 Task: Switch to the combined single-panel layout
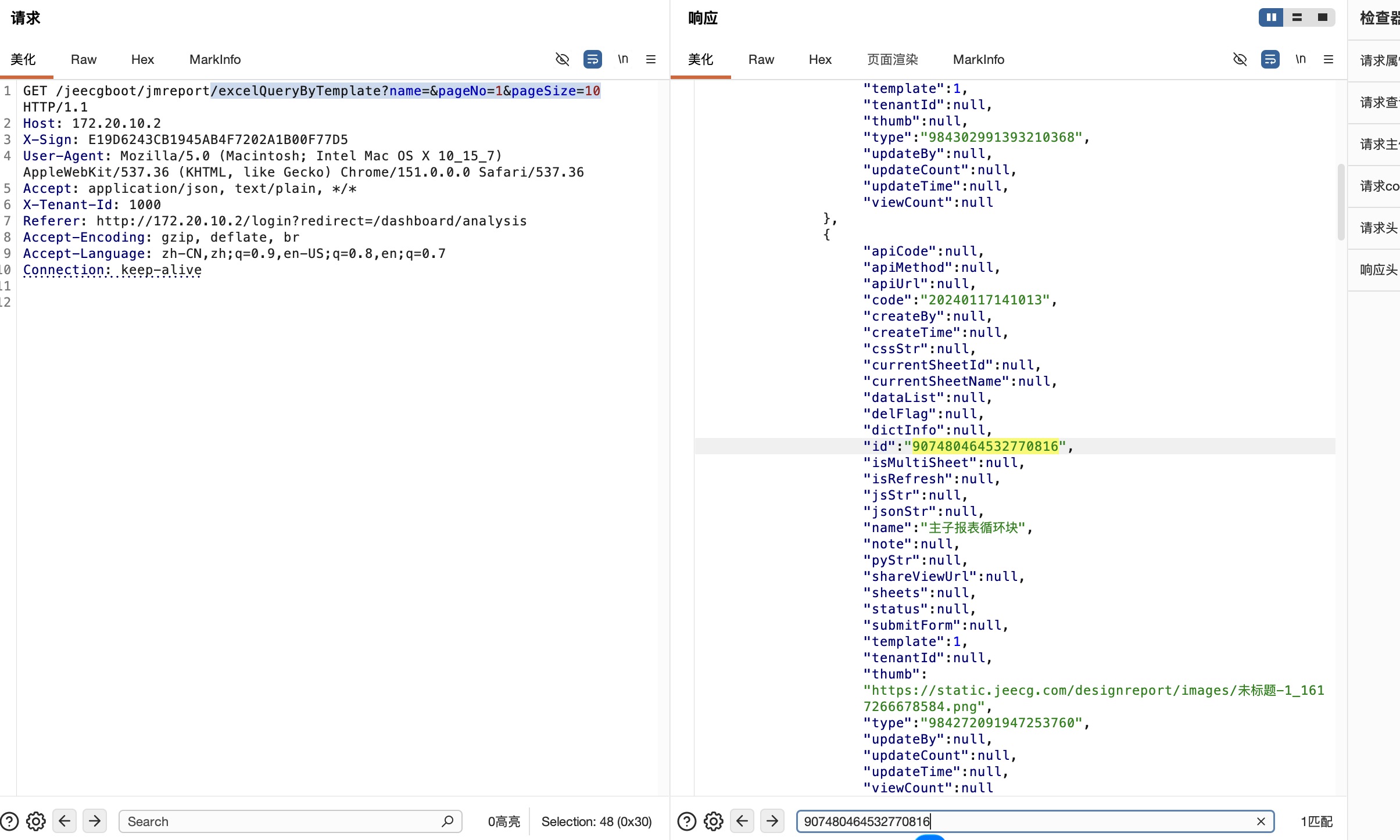tap(1322, 17)
